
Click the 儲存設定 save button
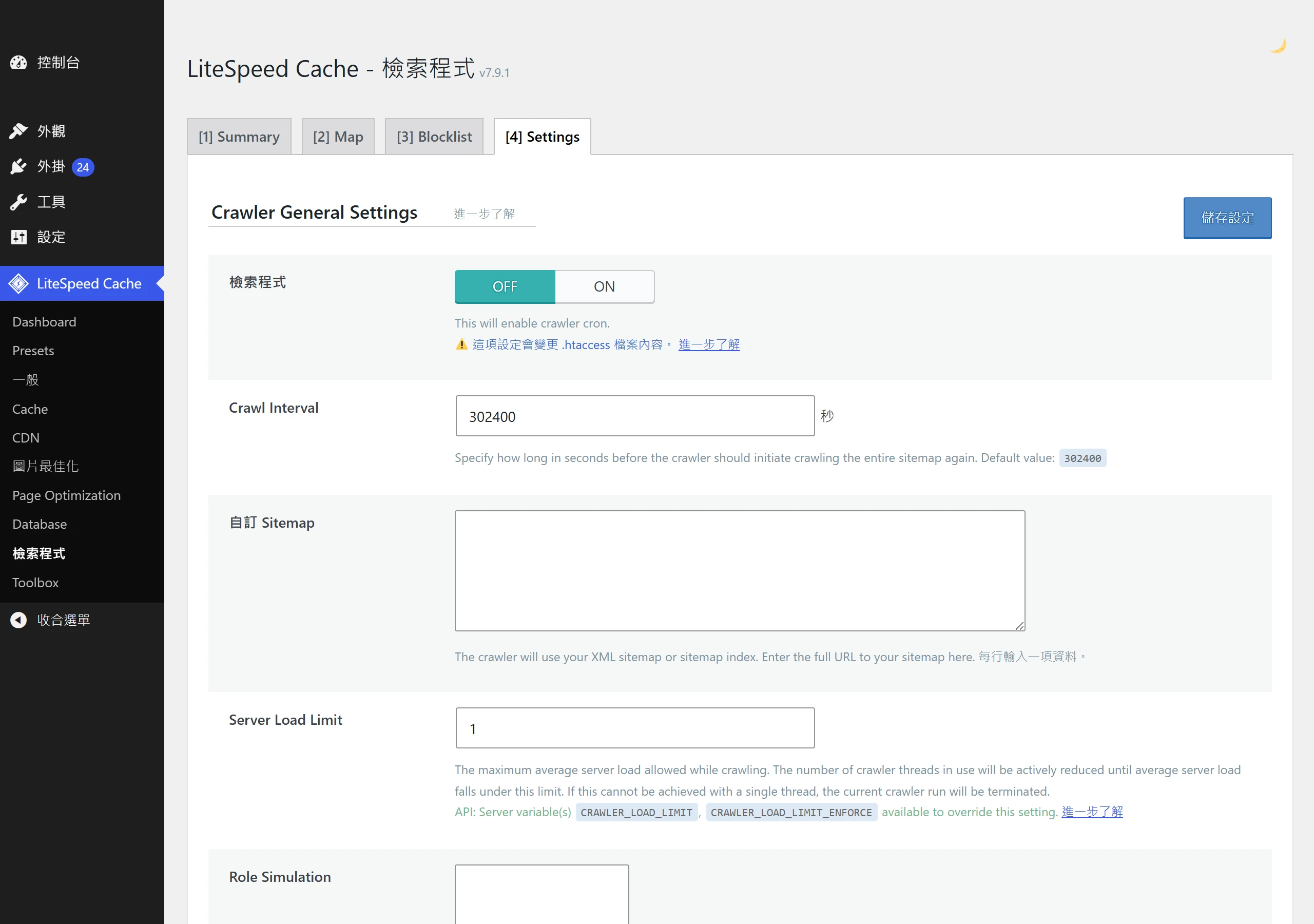(x=1228, y=218)
